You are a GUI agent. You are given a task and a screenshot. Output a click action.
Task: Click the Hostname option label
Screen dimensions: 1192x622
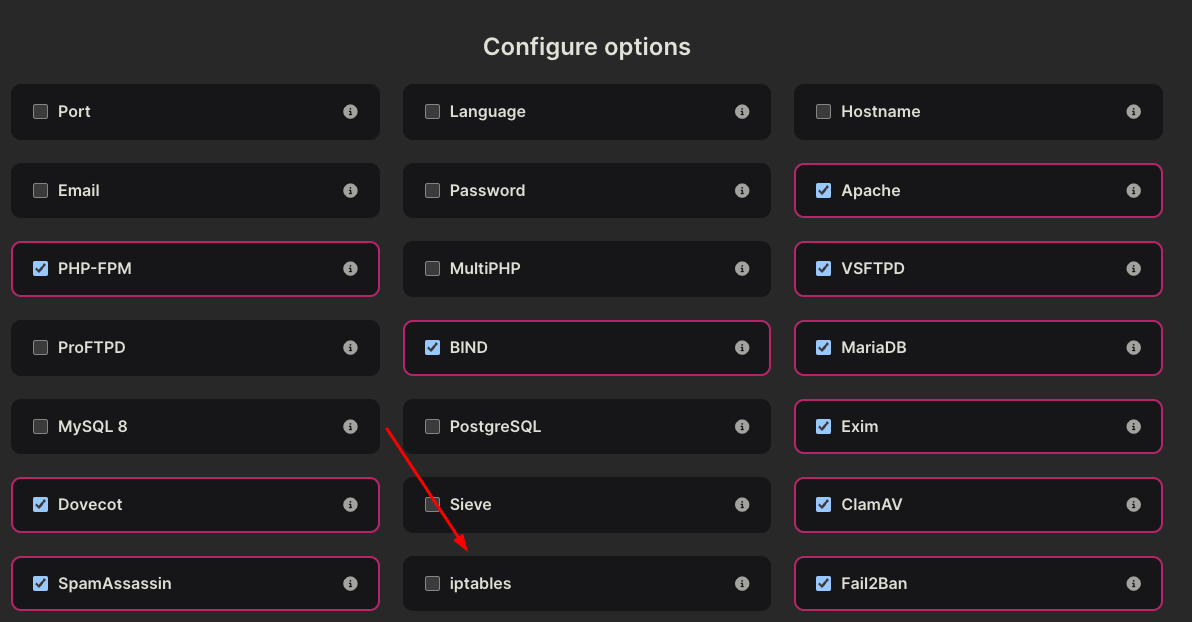[x=880, y=112]
